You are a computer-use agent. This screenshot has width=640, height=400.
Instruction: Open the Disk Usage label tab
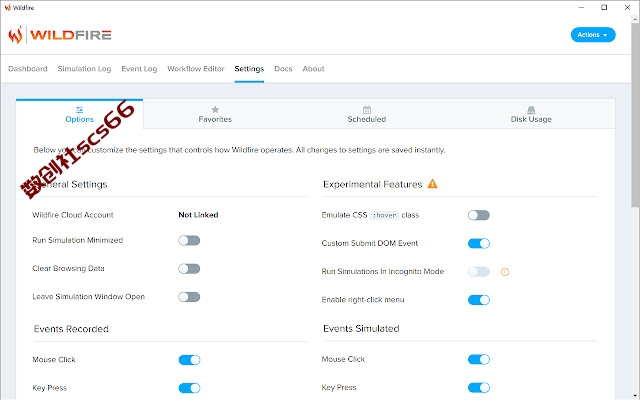click(531, 119)
